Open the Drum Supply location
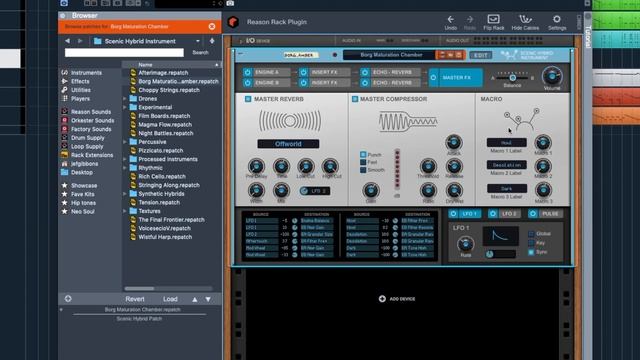The height and width of the screenshot is (360, 640). [87, 138]
